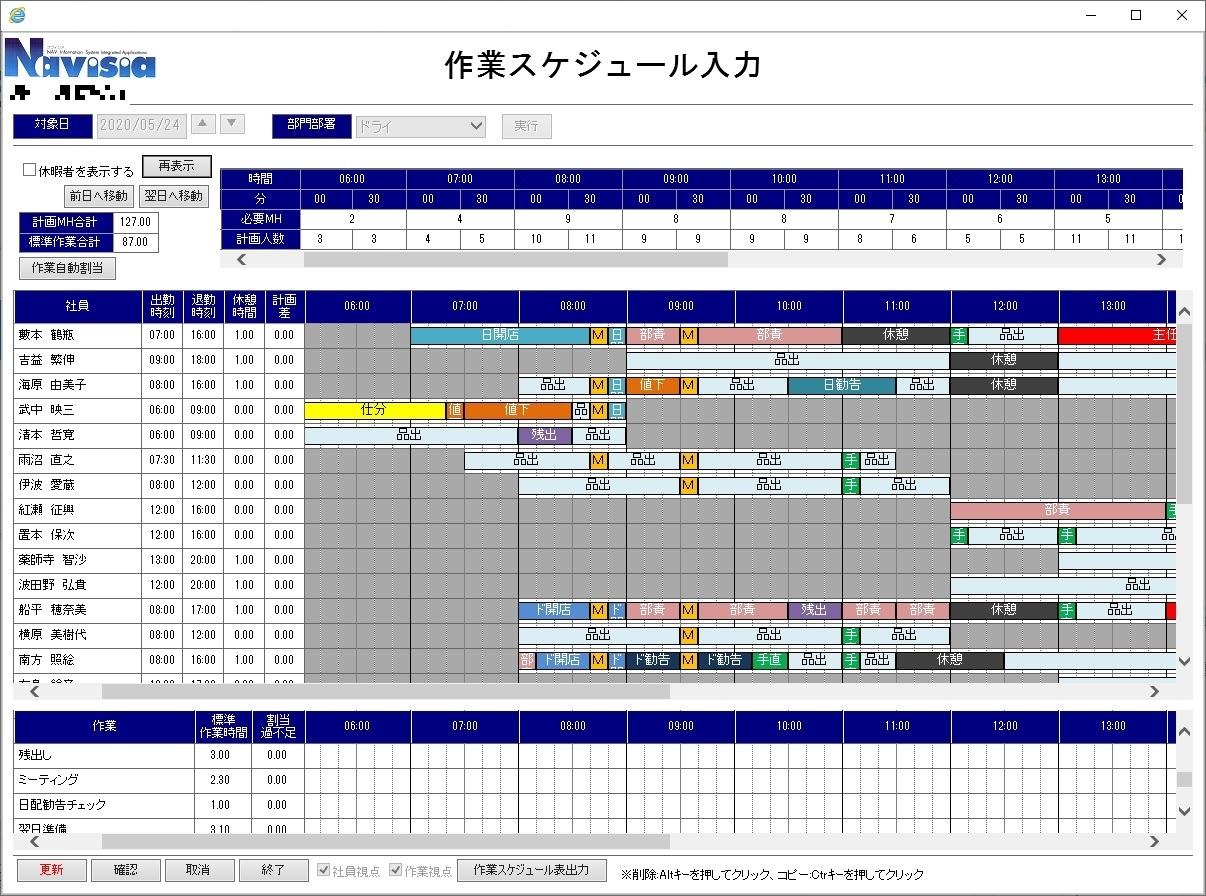Toggle the 休暇者を表示する checkbox

[30, 171]
